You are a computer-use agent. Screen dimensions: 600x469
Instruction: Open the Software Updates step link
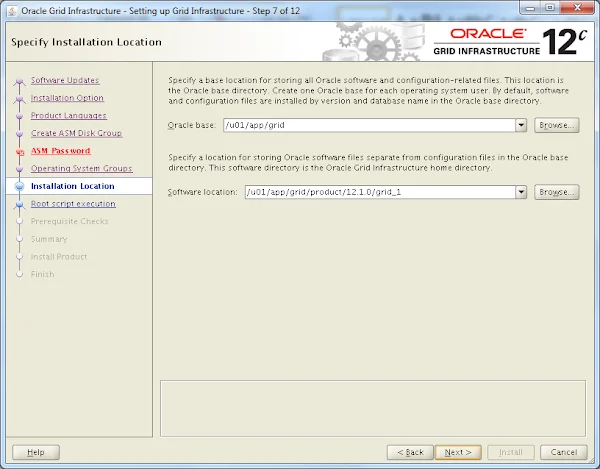tap(65, 80)
